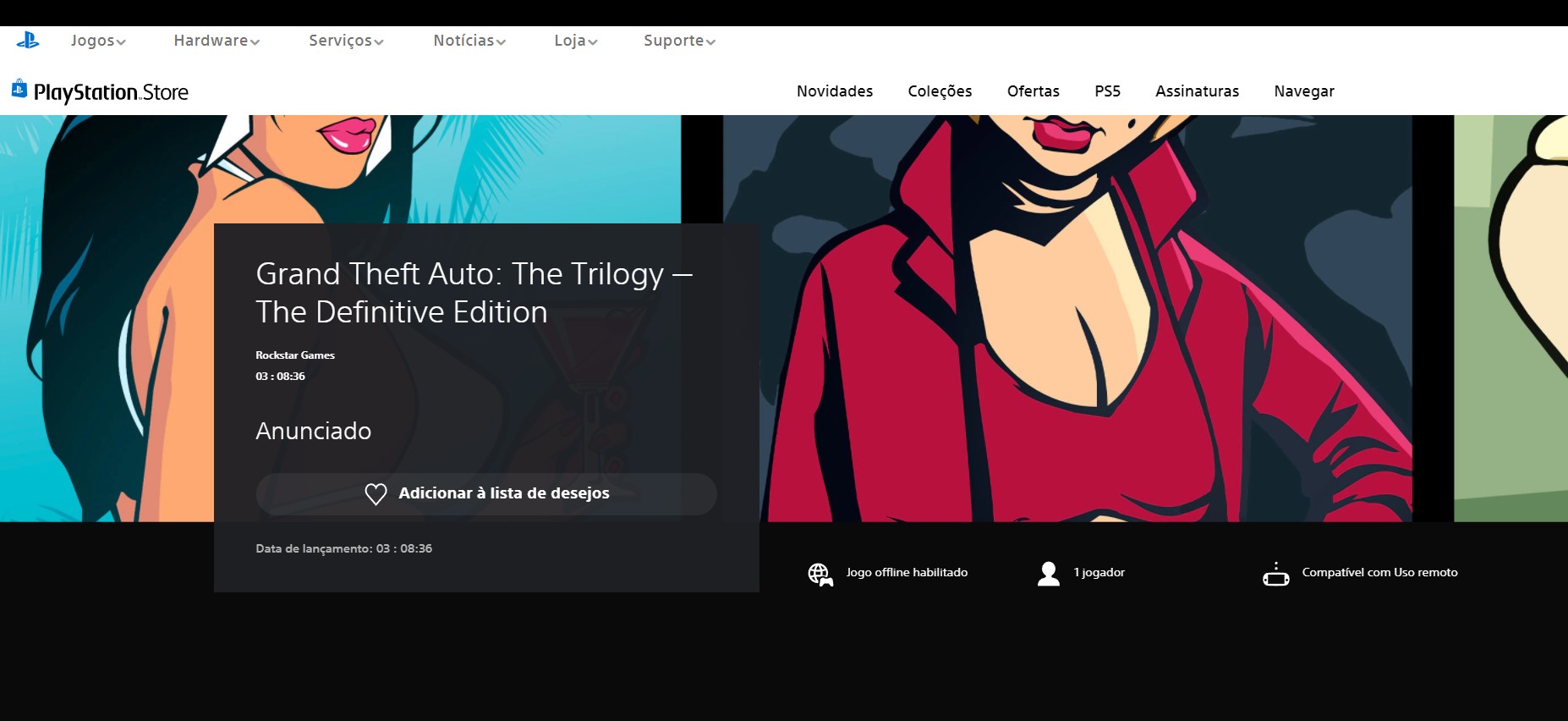Click Adicionar à lista de desejos button
This screenshot has width=1568, height=721.
click(x=486, y=493)
